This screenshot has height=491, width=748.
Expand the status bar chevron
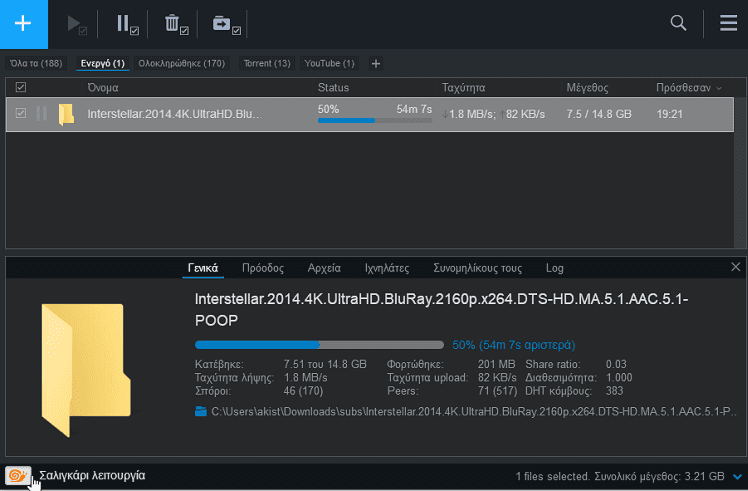coord(738,477)
